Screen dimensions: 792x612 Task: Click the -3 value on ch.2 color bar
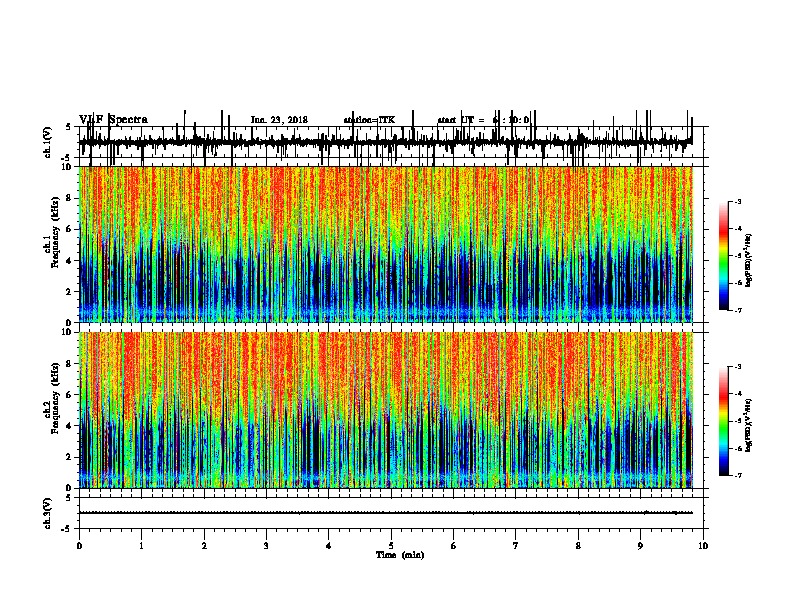point(737,367)
